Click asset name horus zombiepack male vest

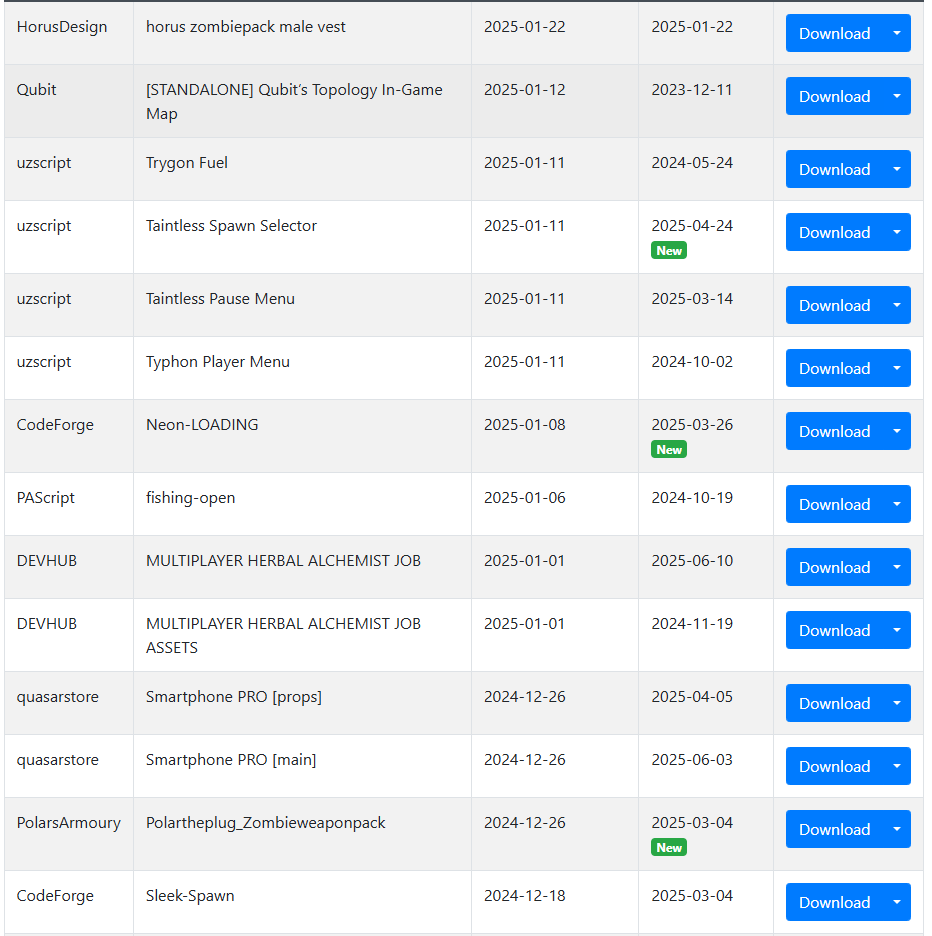[x=246, y=27]
